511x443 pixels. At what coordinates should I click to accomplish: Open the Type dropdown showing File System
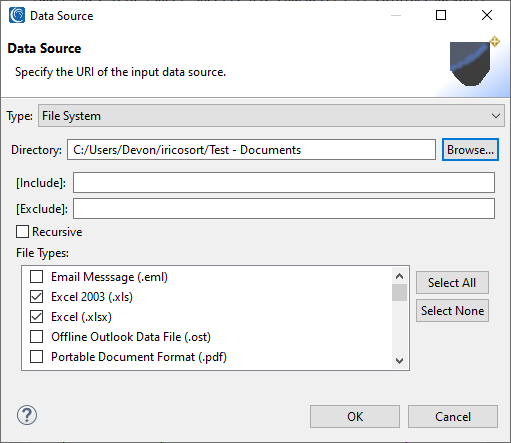pyautogui.click(x=271, y=116)
